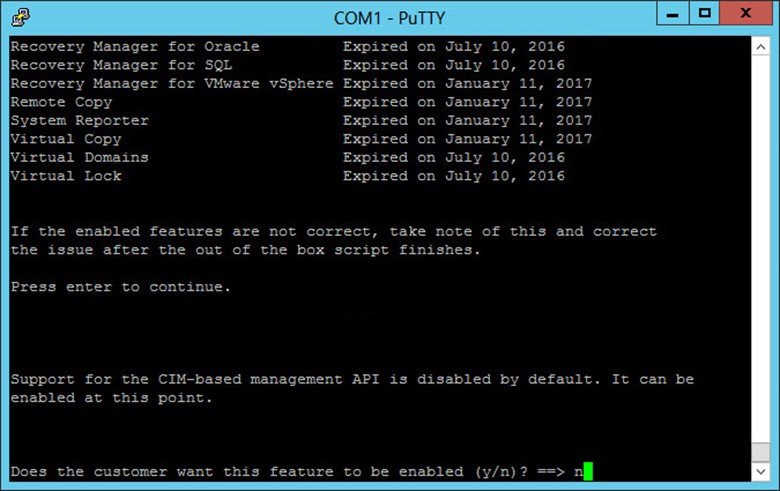Click the empty scrollbar track above thumb
This screenshot has width=780, height=491.
coord(761,249)
